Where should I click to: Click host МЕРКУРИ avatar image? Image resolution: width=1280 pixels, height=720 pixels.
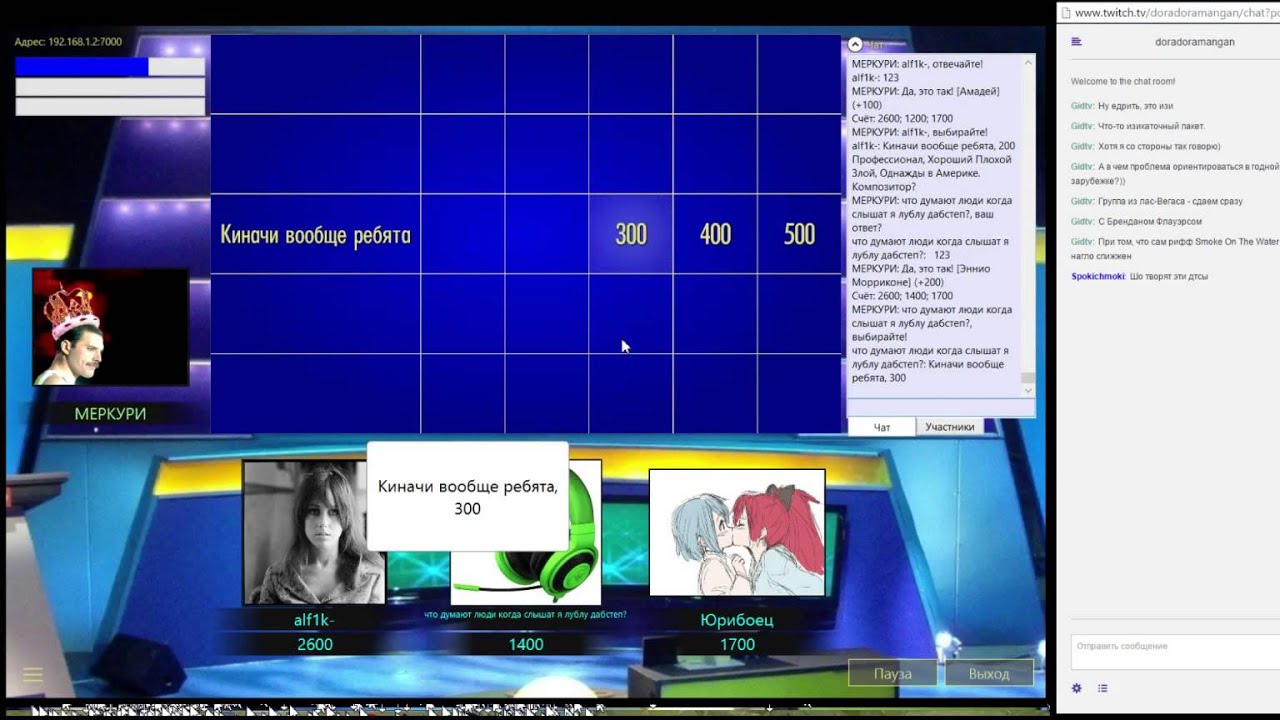[110, 327]
